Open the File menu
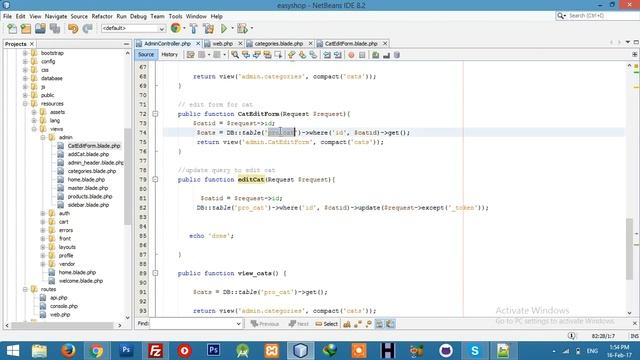The width and height of the screenshot is (640, 360). coord(7,16)
